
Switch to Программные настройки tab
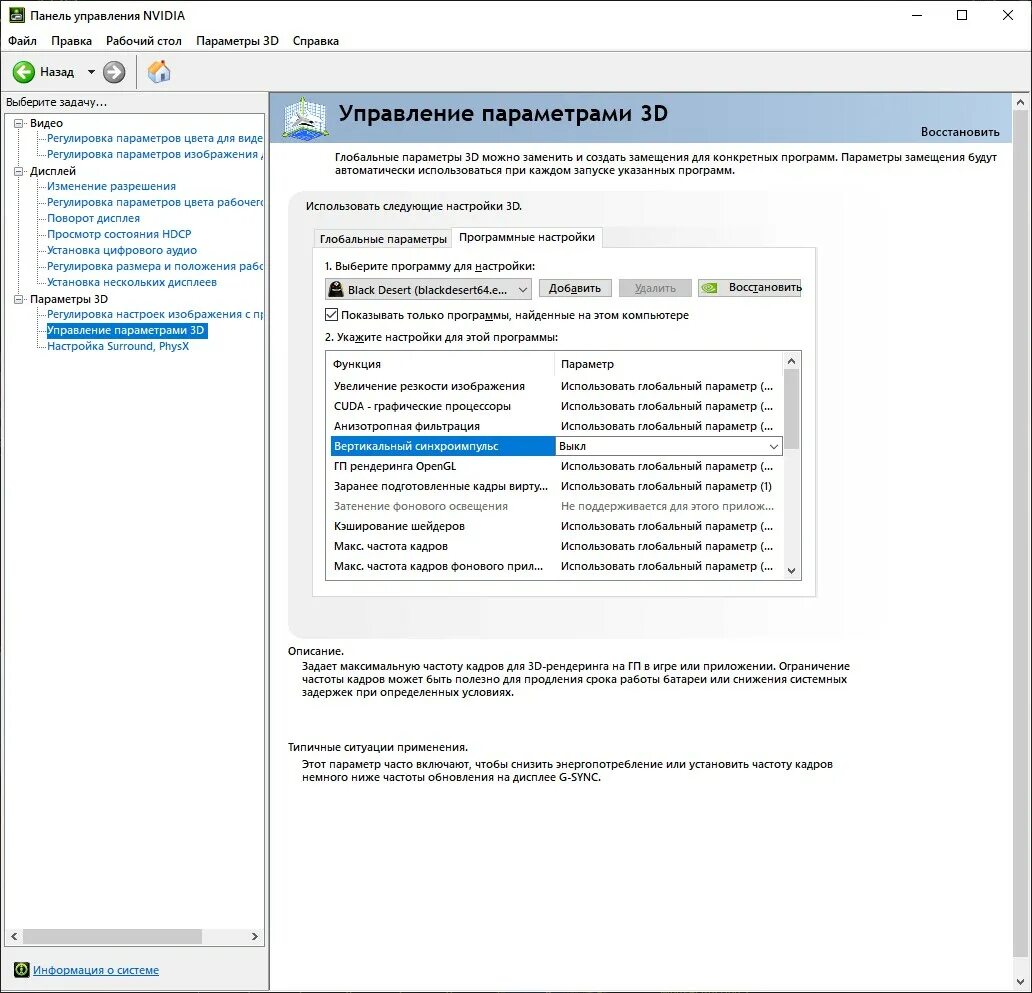coord(527,237)
